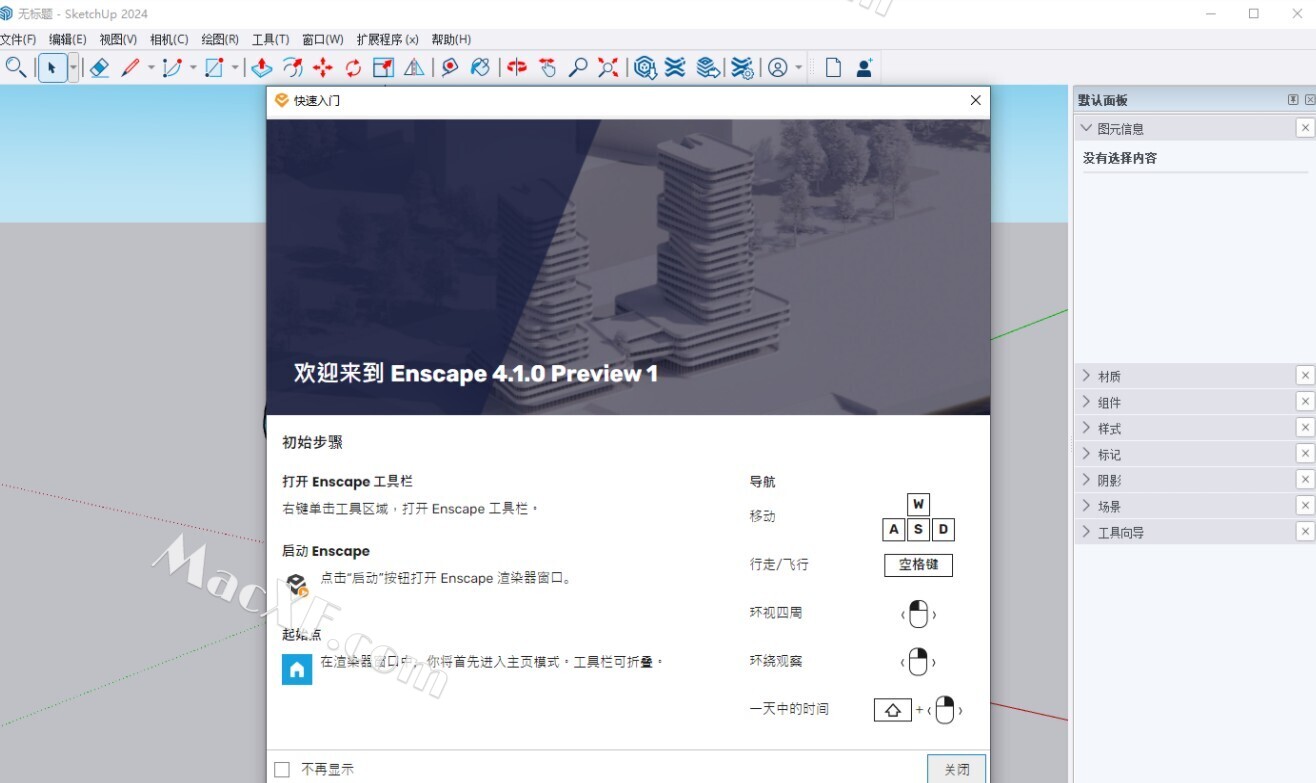This screenshot has height=783, width=1316.
Task: Choose the Line pencil tool
Action: point(130,67)
